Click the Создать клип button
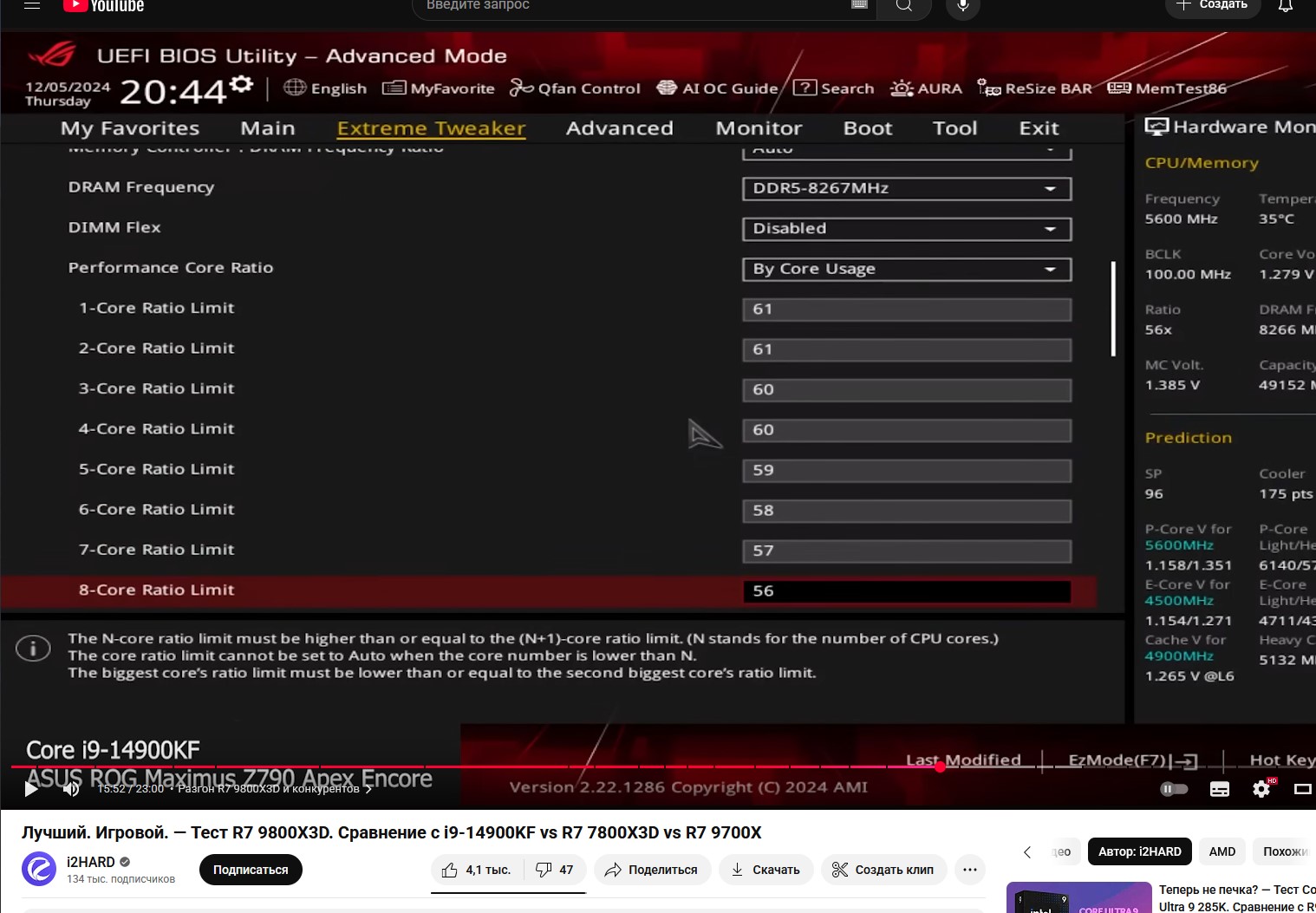The width and height of the screenshot is (1316, 913). tap(883, 870)
